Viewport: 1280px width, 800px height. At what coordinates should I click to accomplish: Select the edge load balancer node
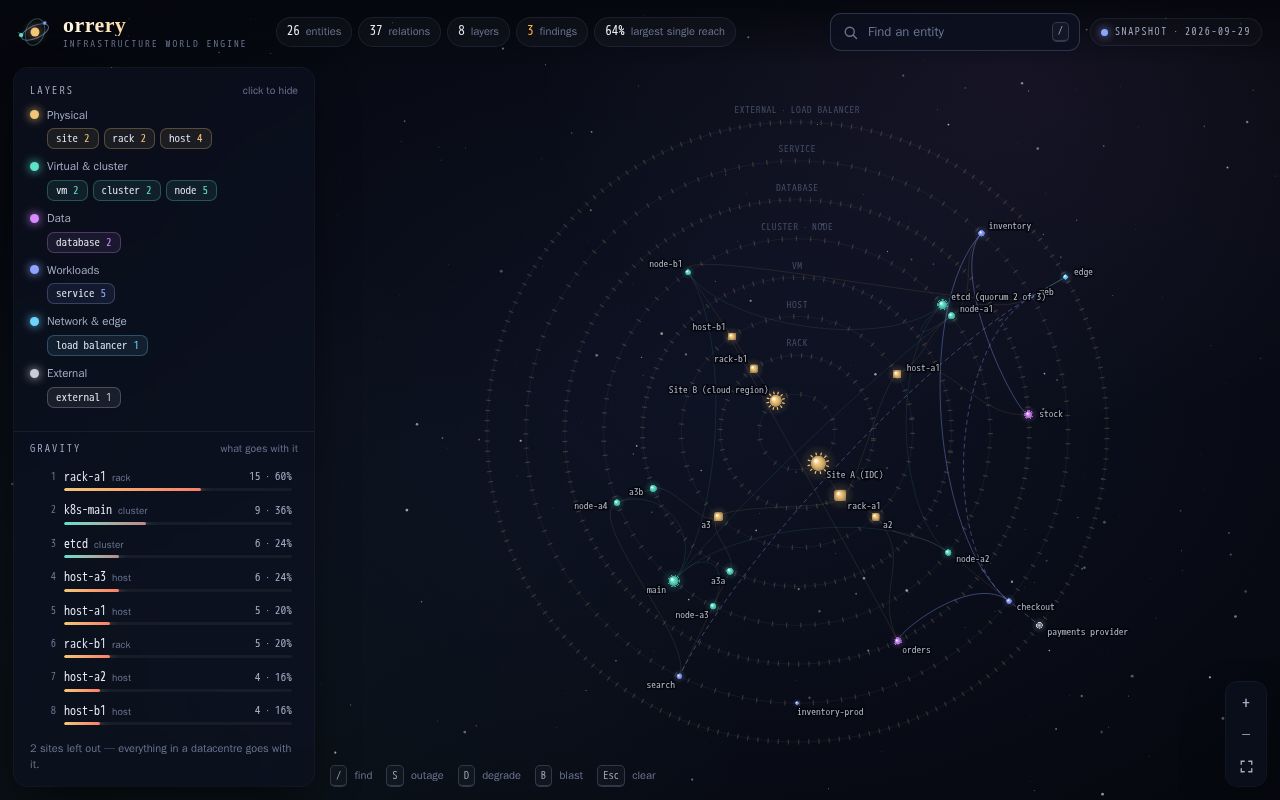(1065, 277)
